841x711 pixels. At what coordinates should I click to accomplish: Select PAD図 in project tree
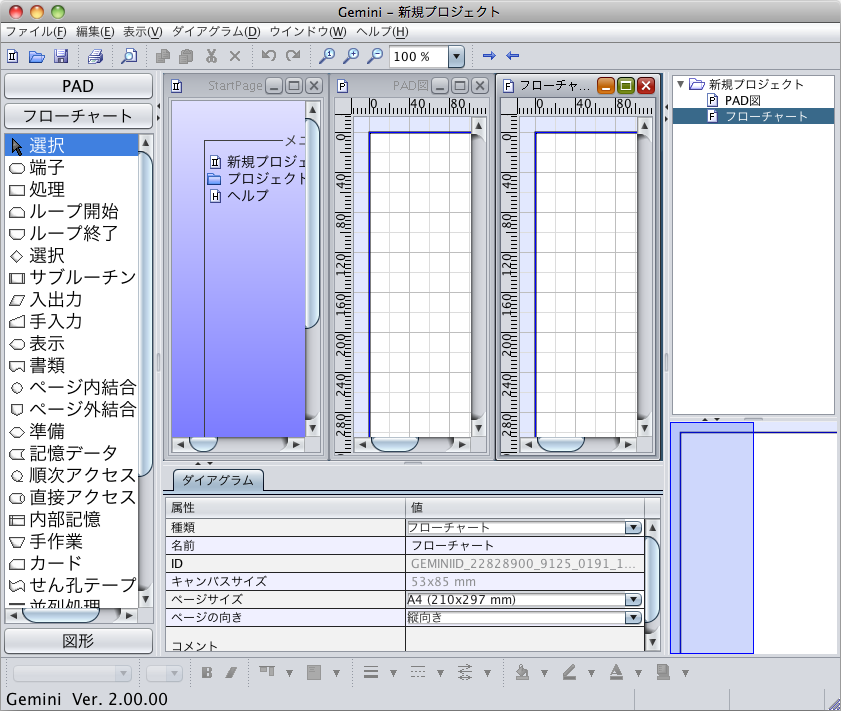click(734, 100)
